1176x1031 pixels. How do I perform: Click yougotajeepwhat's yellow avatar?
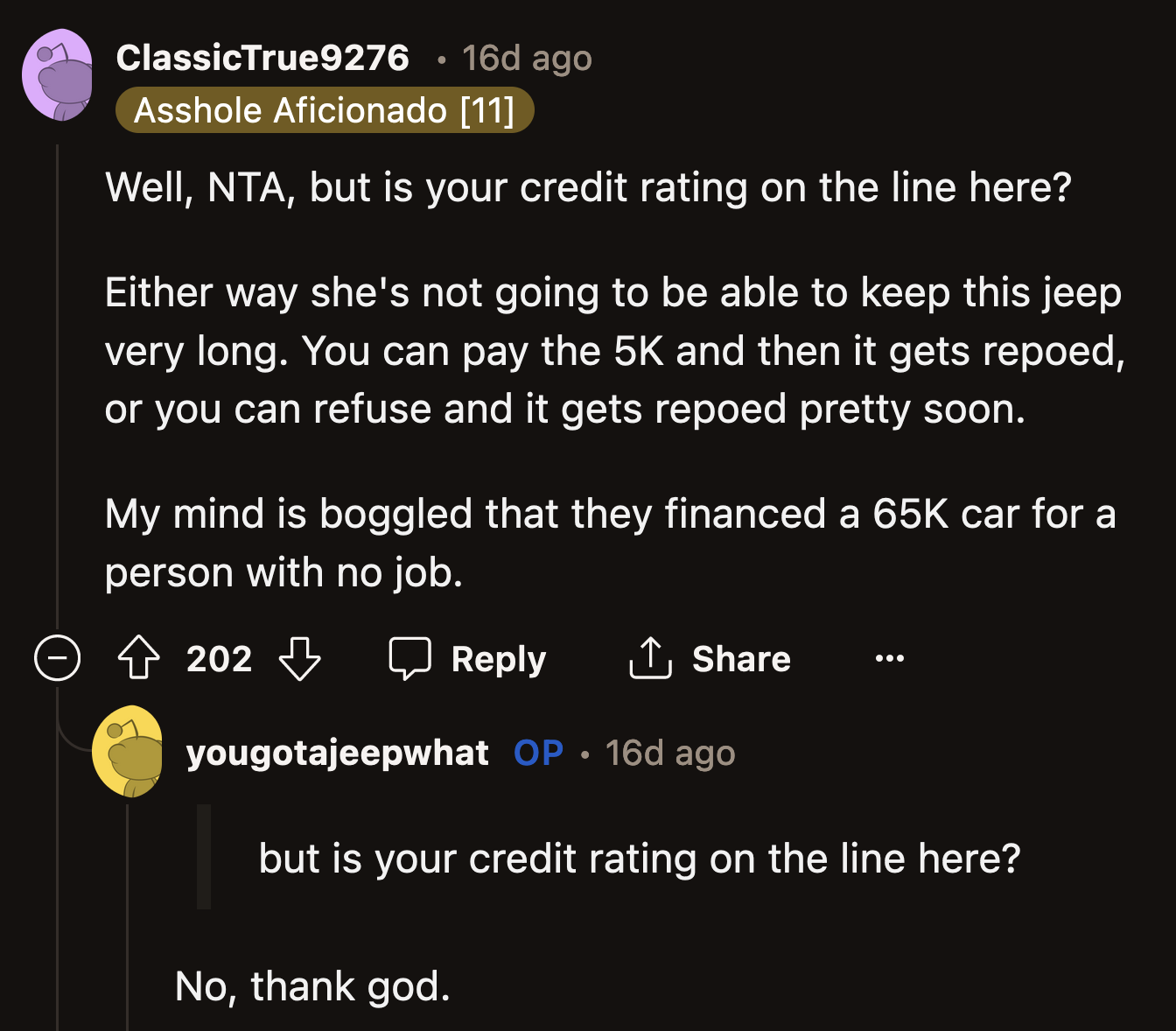point(129,752)
